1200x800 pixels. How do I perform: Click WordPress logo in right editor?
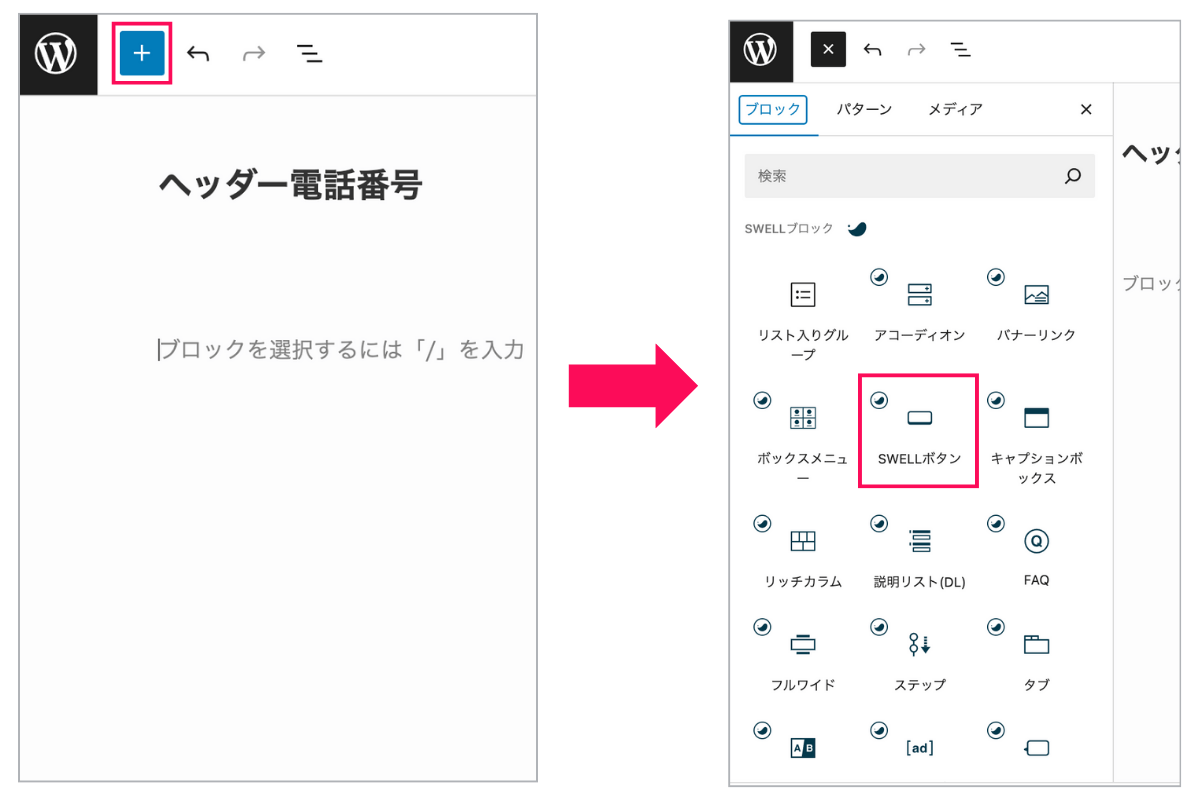[x=761, y=50]
